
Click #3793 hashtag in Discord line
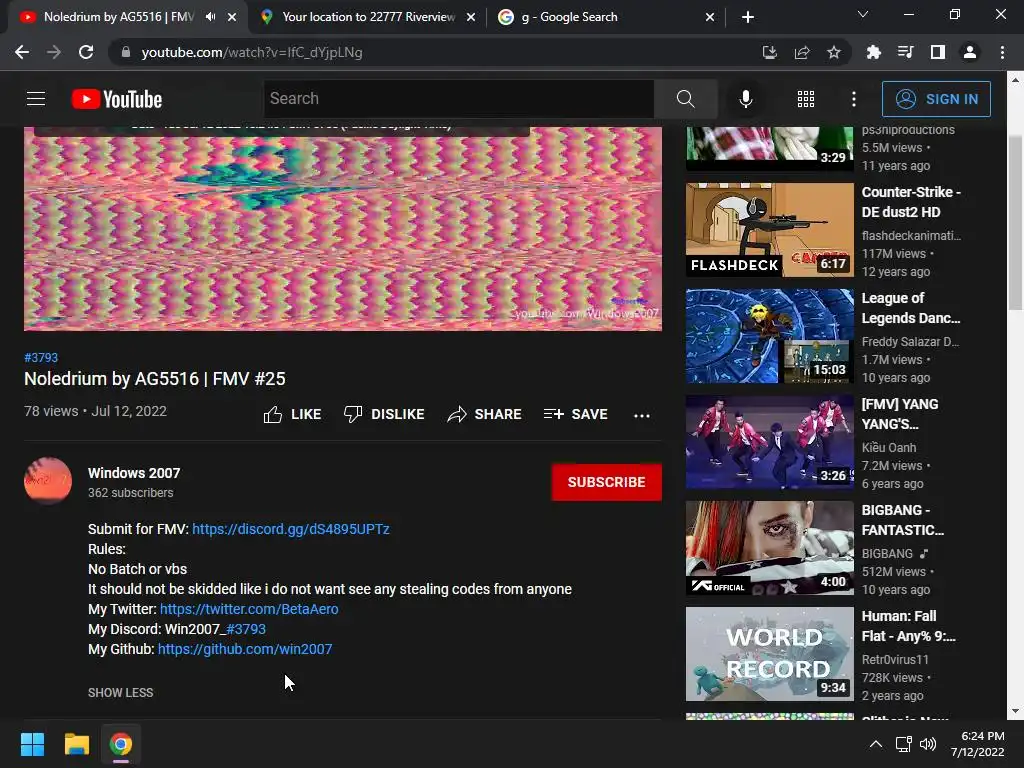[x=246, y=629]
